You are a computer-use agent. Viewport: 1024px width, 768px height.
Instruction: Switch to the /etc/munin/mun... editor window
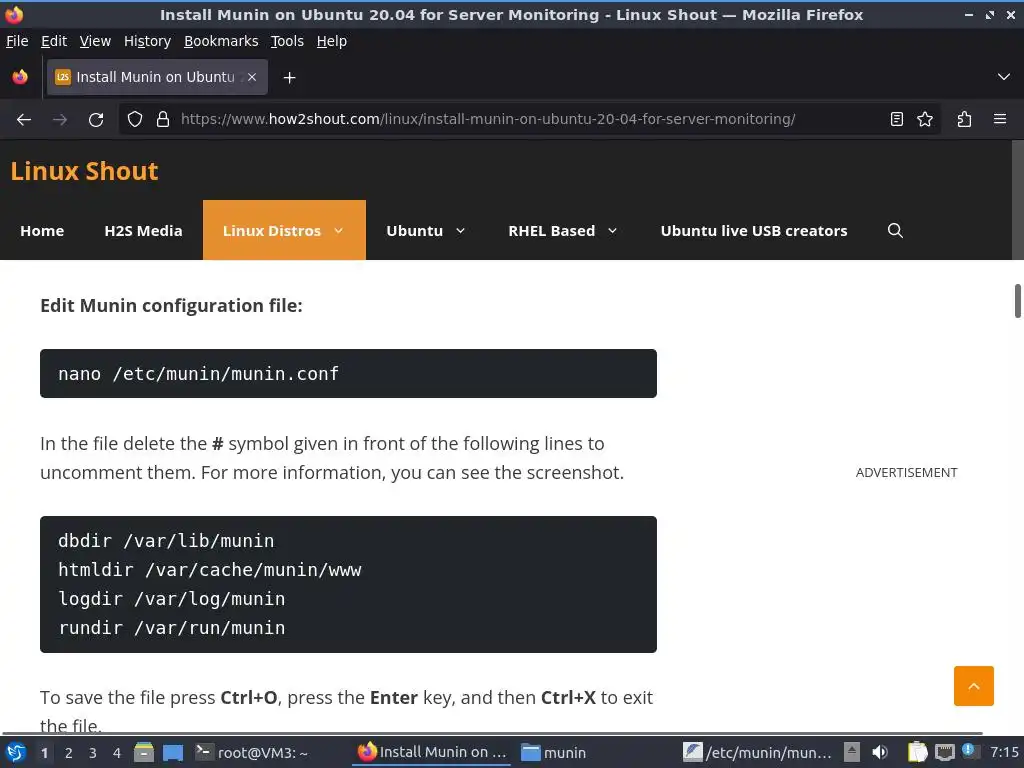[758, 752]
